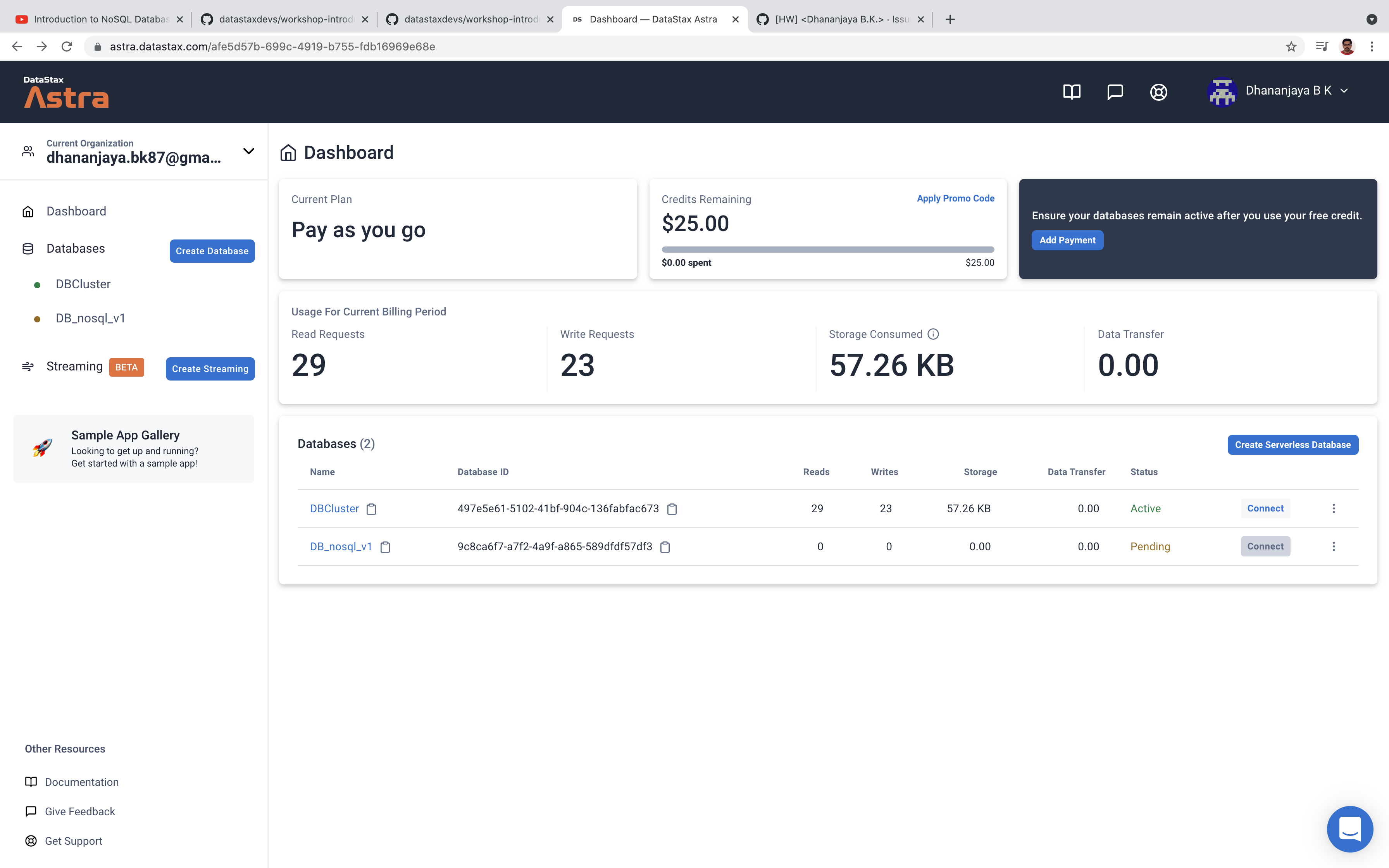1389x868 pixels.
Task: Click the Create Serverless Database button
Action: [x=1292, y=444]
